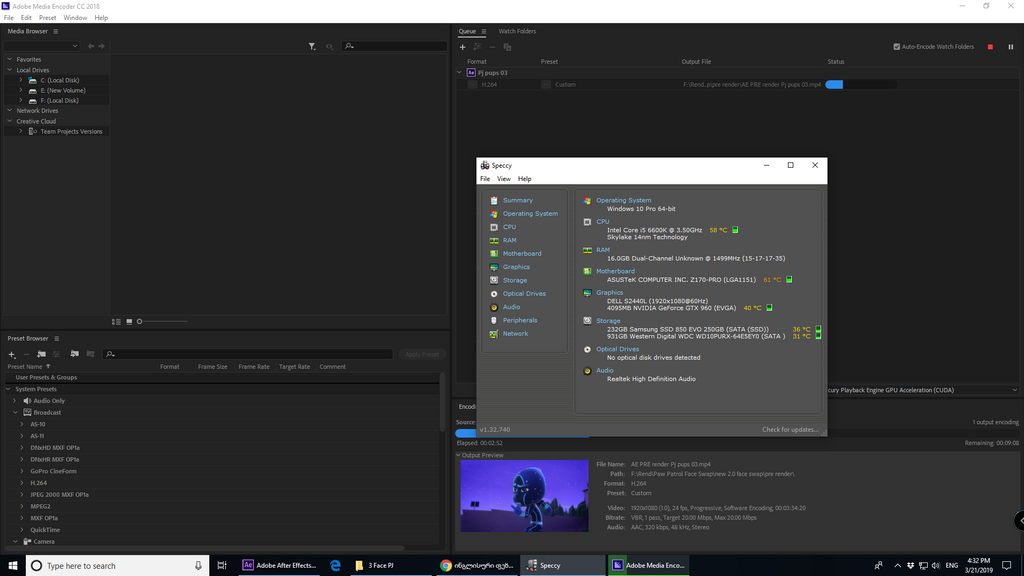The width and height of the screenshot is (1024, 576).
Task: Pause the encoding queue
Action: pyautogui.click(x=1011, y=47)
